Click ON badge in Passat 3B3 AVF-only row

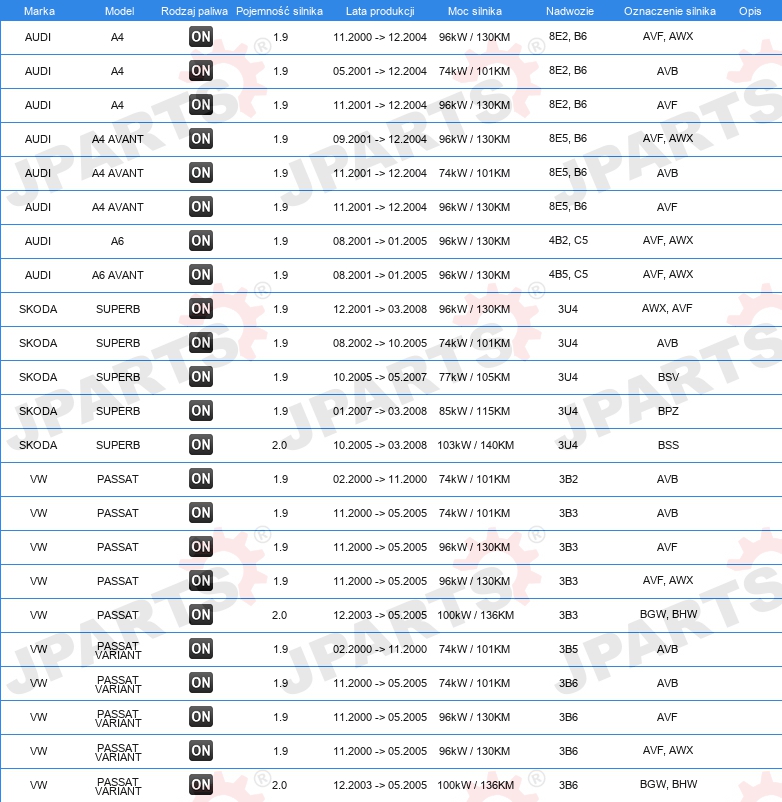coord(200,547)
